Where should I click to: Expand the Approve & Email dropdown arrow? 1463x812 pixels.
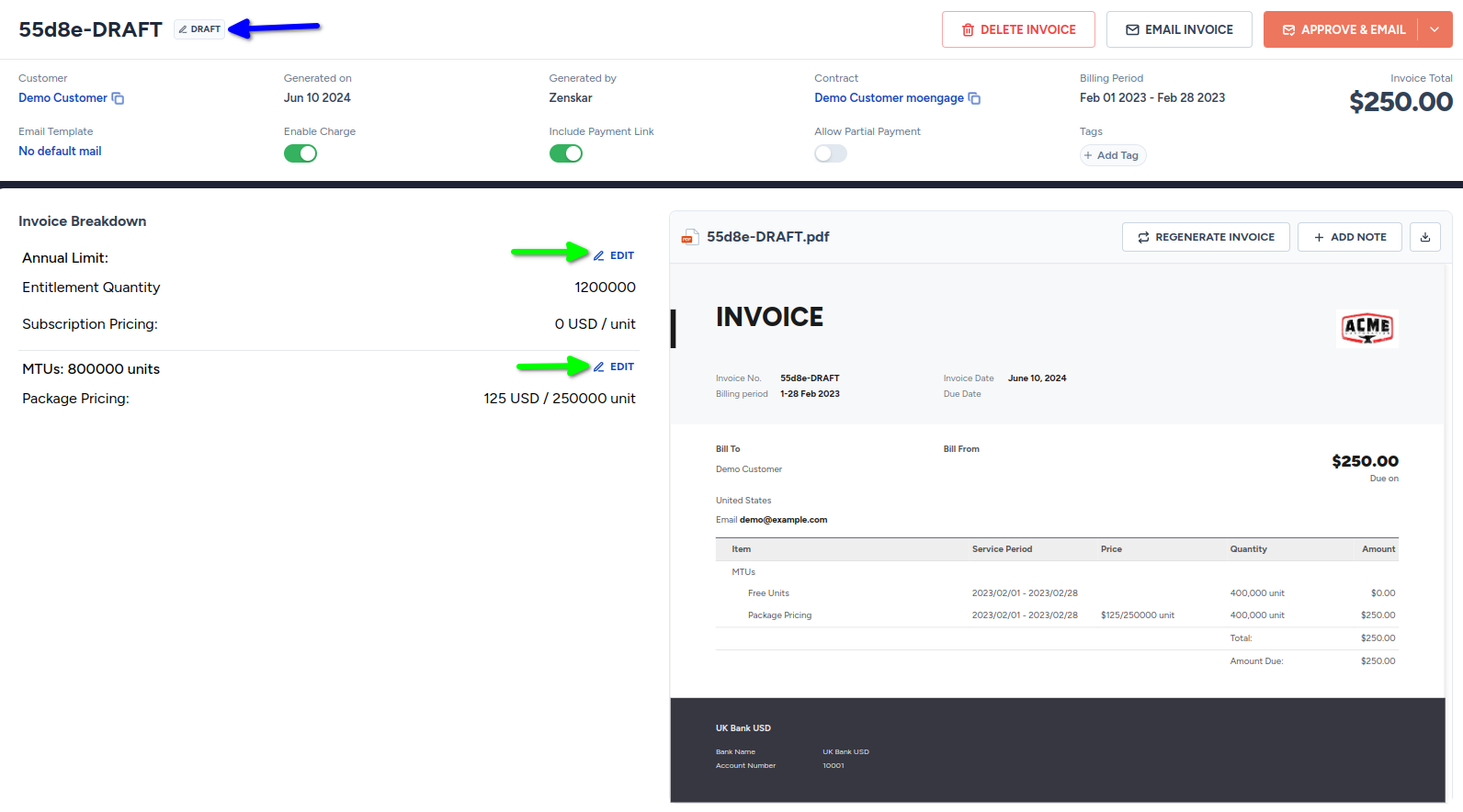point(1435,29)
